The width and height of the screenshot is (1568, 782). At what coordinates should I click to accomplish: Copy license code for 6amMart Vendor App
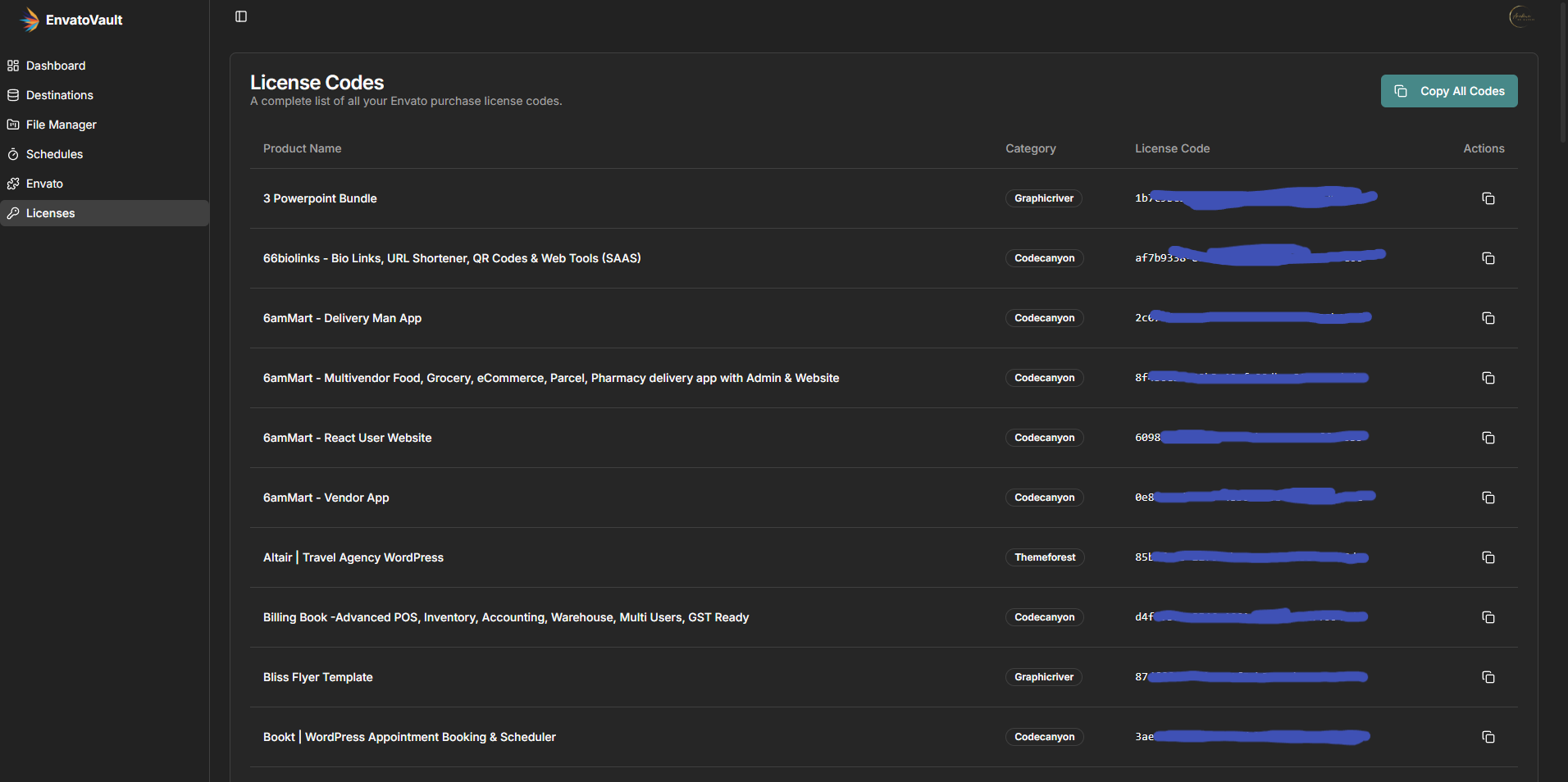pyautogui.click(x=1488, y=498)
